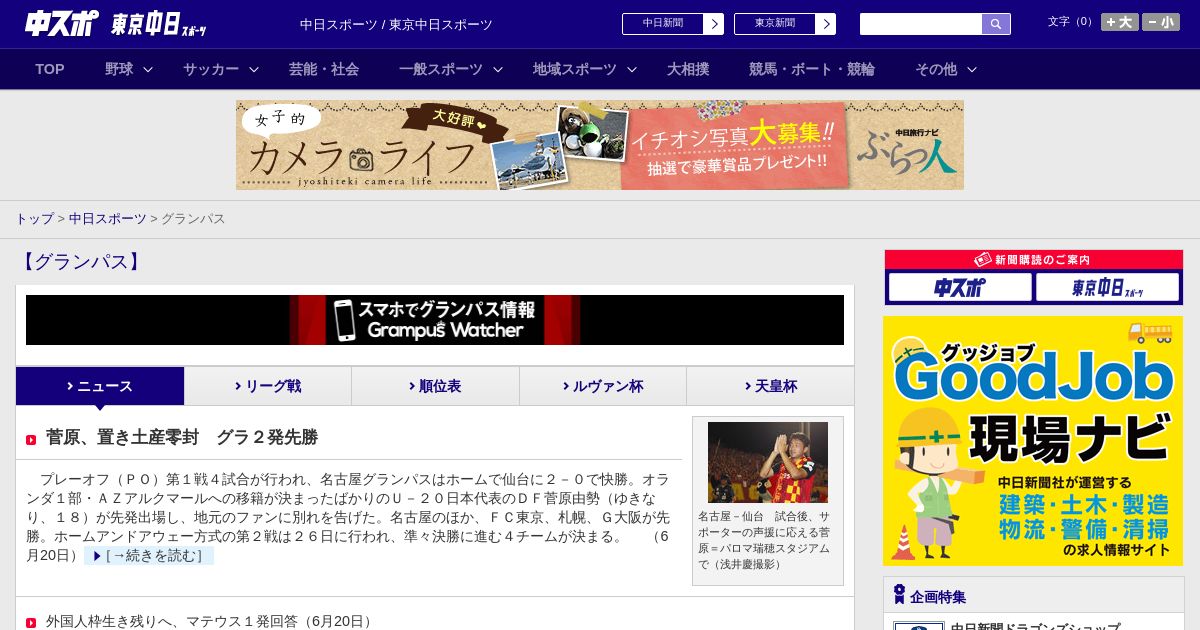
Task: Click 続きを読む read-more link
Action: pyautogui.click(x=149, y=555)
